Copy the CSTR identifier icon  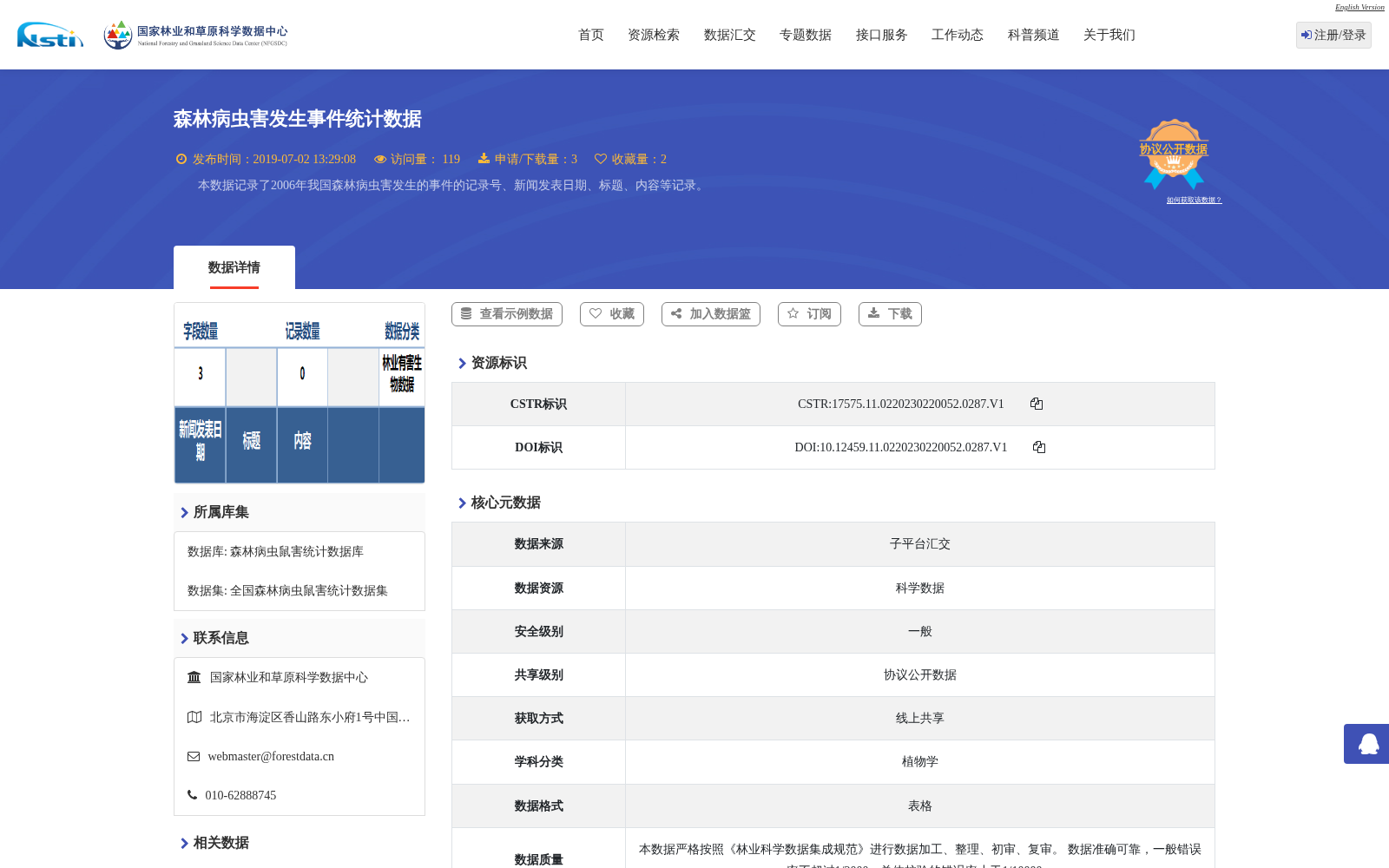[x=1037, y=404]
